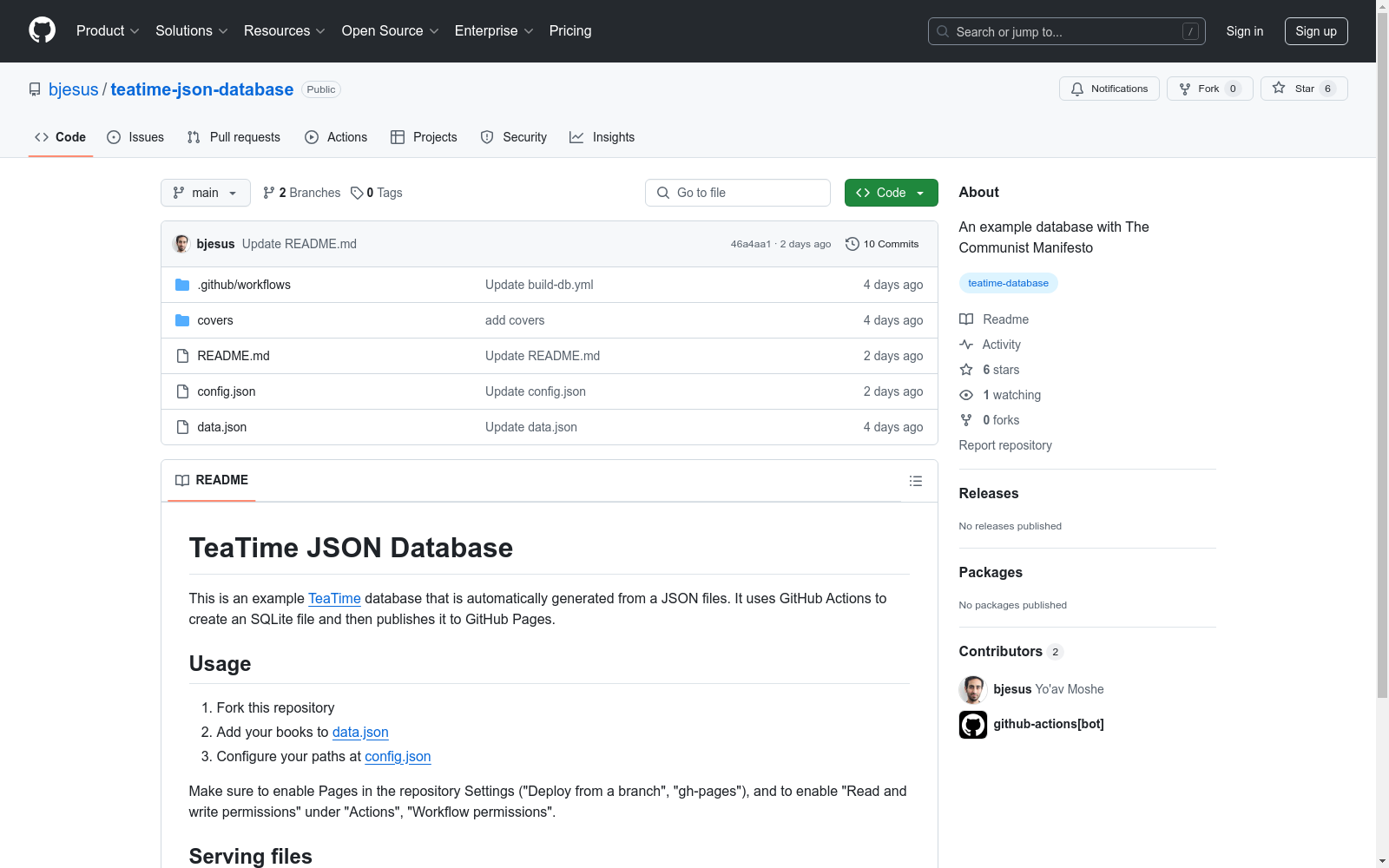
Task: Expand the Resources menu
Action: (x=285, y=31)
